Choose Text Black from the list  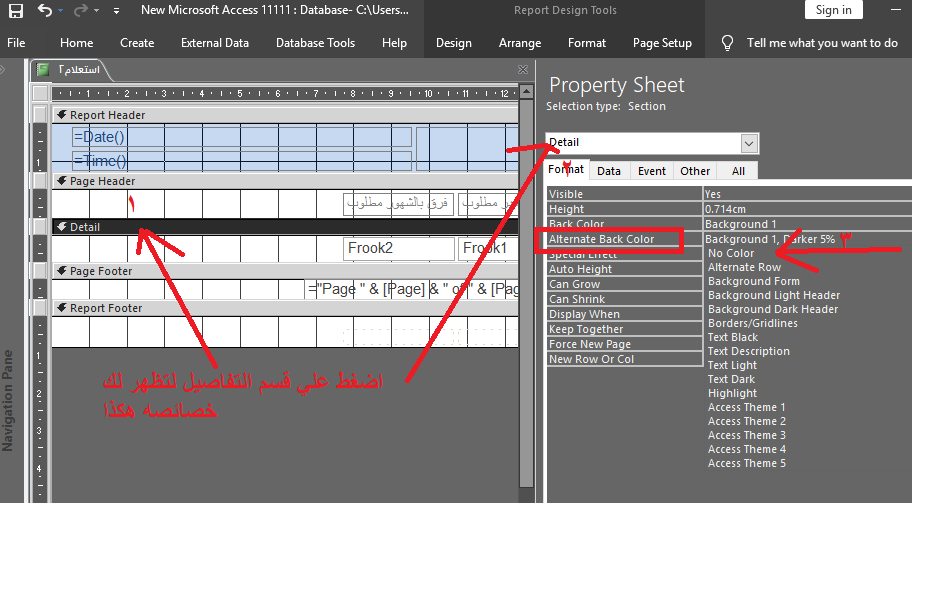click(x=733, y=337)
